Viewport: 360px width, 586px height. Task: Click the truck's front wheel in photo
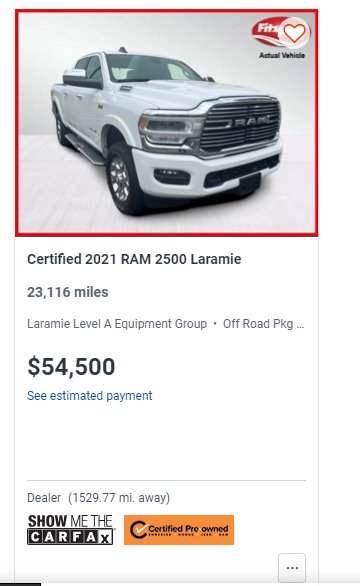pyautogui.click(x=122, y=179)
